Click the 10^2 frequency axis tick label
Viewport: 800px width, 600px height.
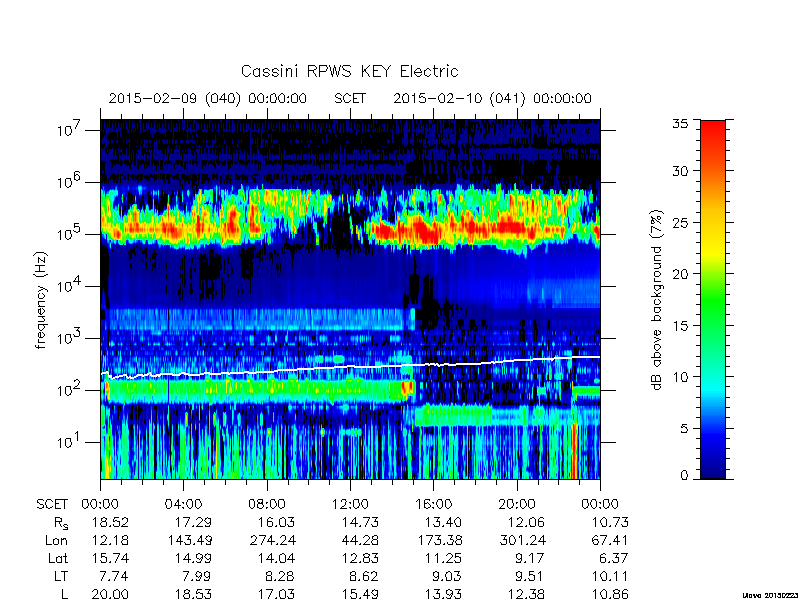point(68,389)
